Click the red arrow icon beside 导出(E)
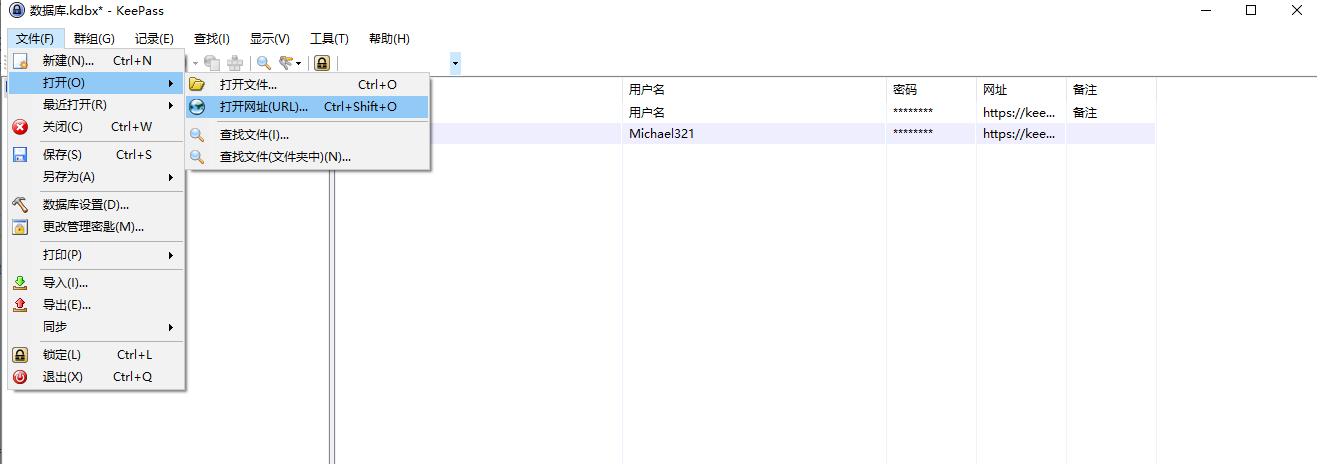 click(20, 305)
